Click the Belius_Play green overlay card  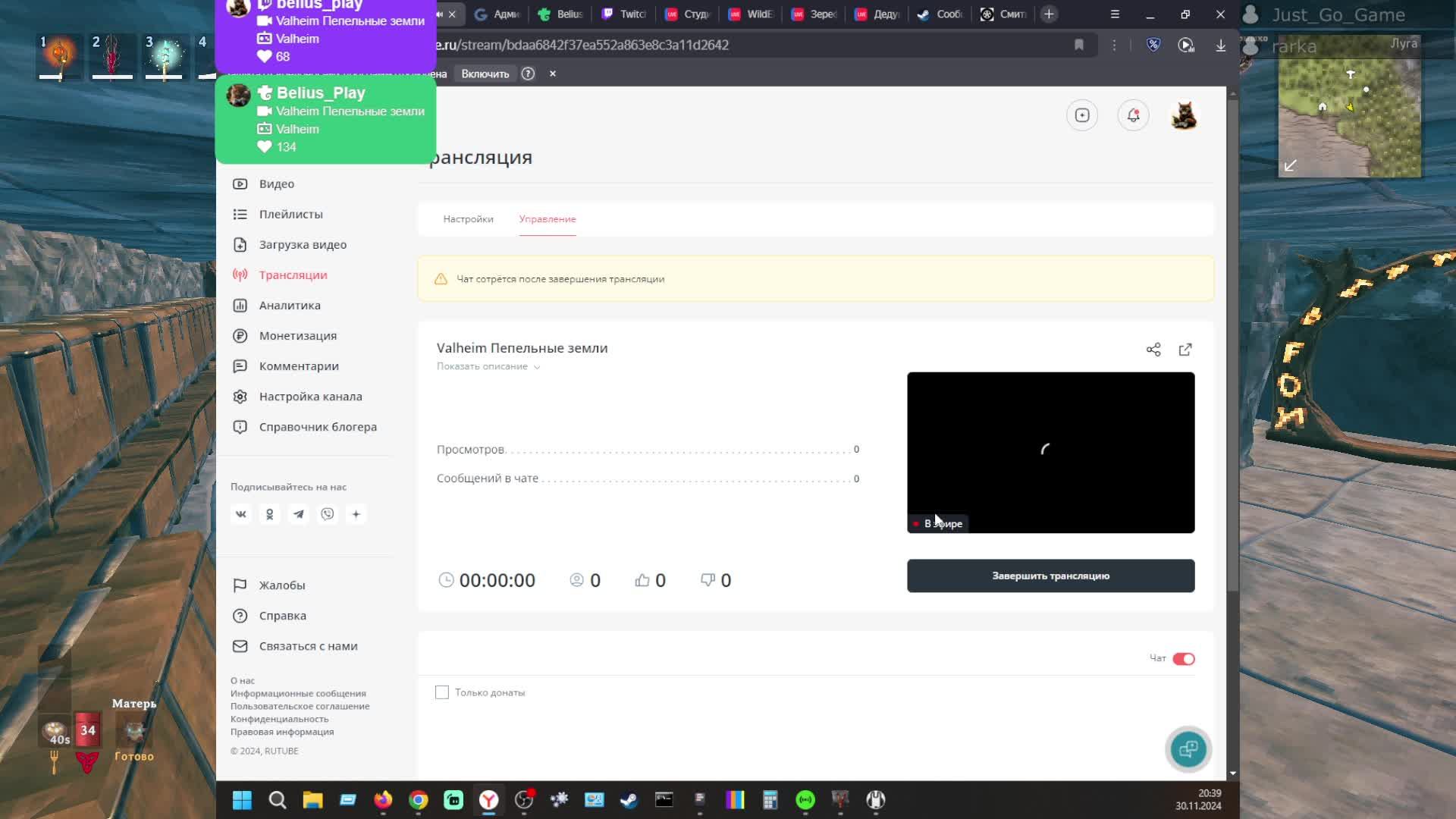point(326,120)
